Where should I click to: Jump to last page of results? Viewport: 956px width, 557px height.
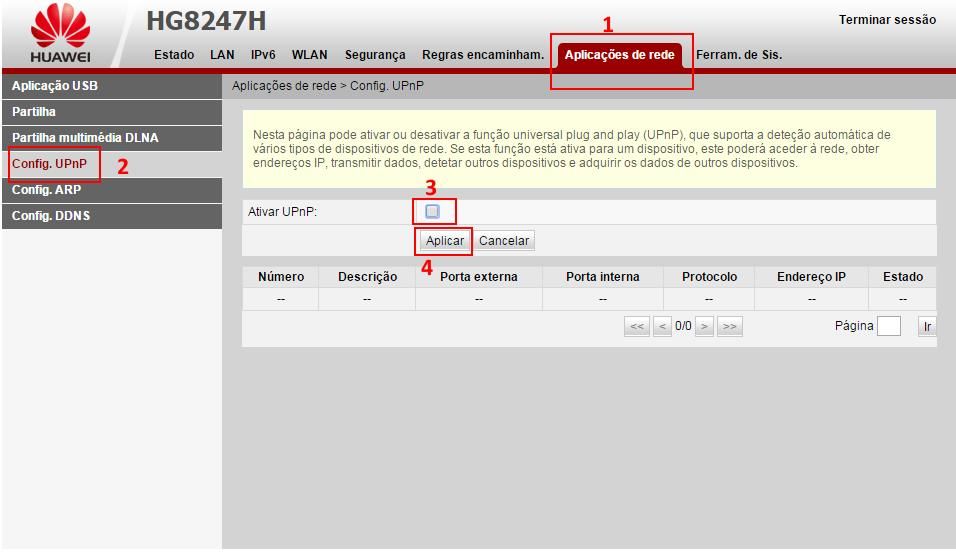pyautogui.click(x=729, y=326)
